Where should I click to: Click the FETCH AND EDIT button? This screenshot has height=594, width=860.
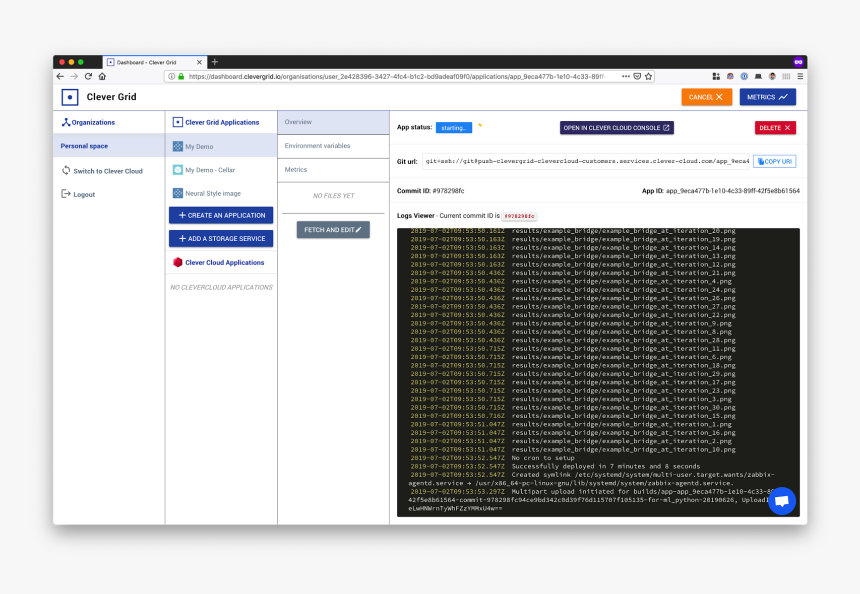(x=333, y=230)
